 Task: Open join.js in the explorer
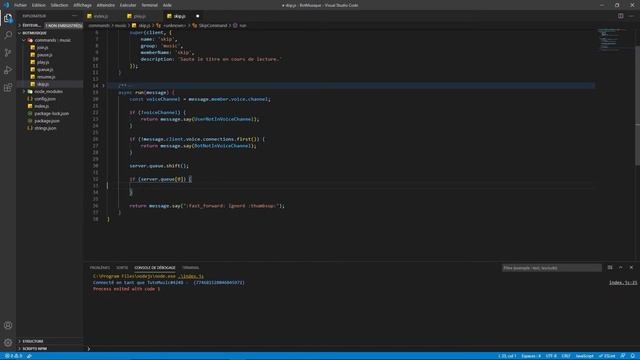tap(42, 47)
